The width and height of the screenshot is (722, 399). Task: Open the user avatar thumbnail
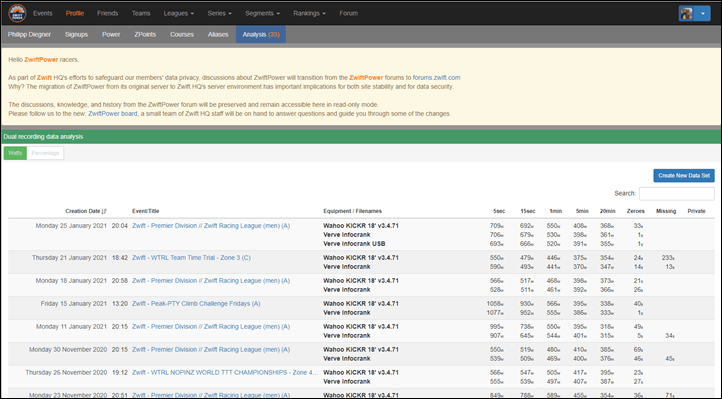click(687, 13)
